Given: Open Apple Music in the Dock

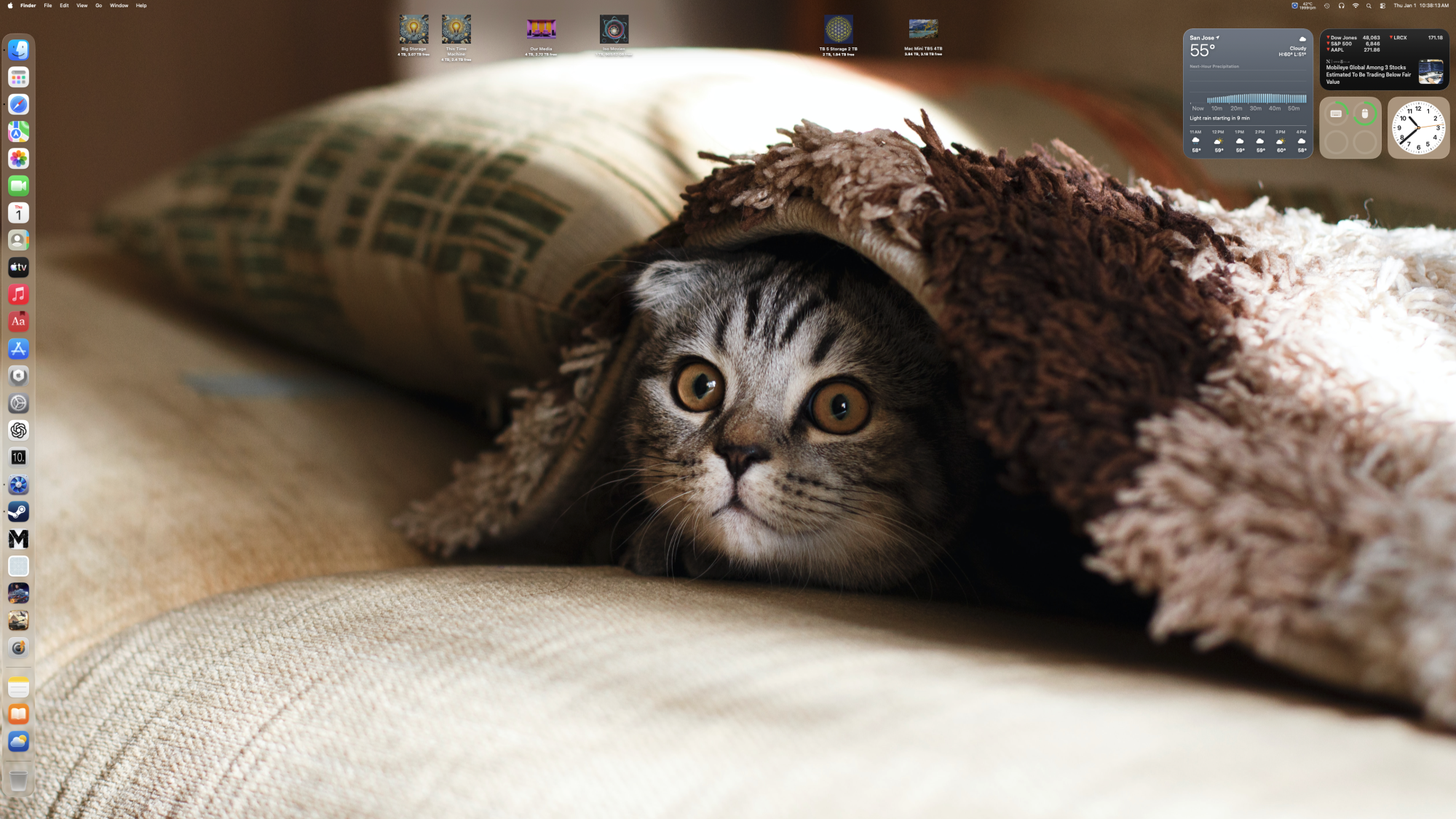Looking at the screenshot, I should 19,295.
